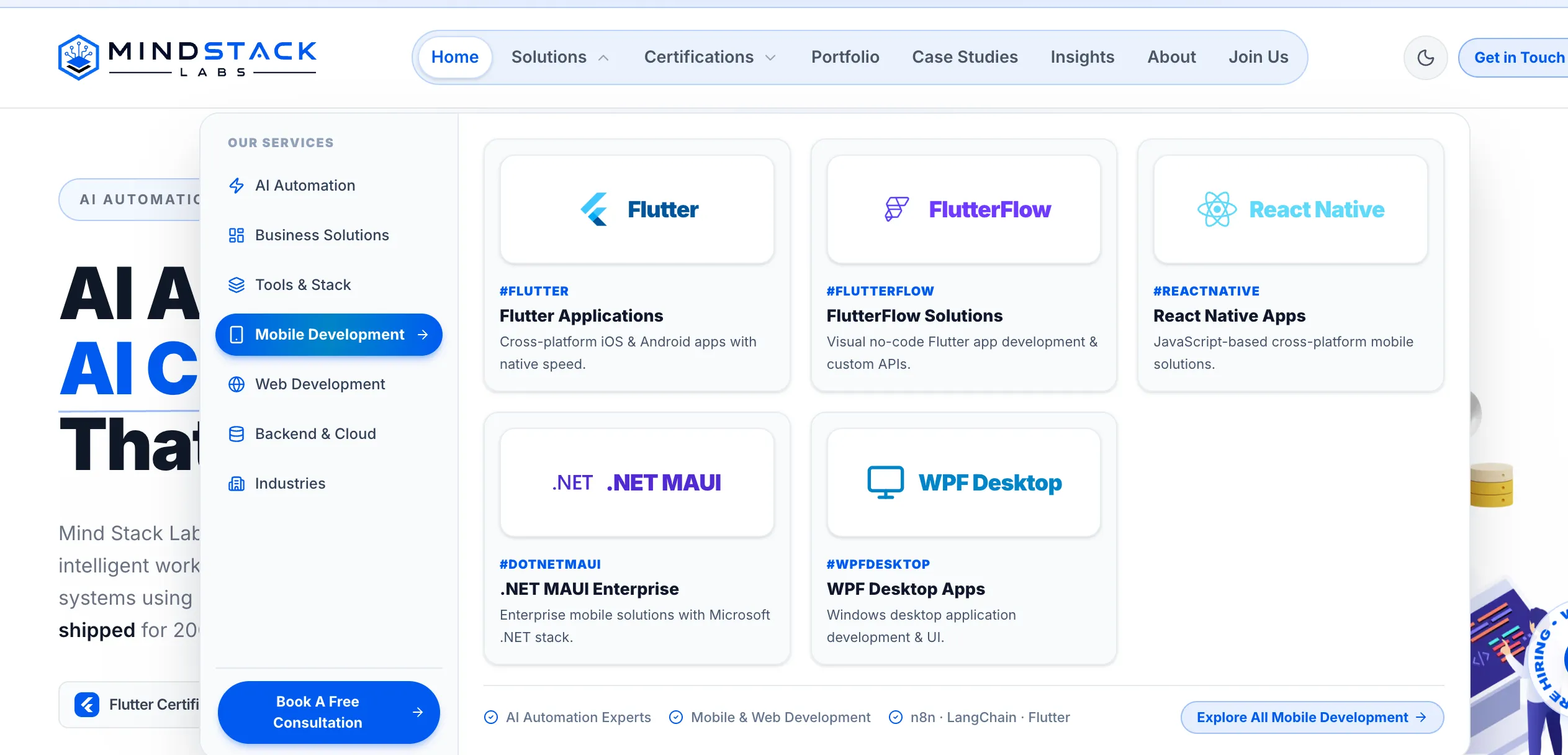Click the Industries building icon
Image resolution: width=1568 pixels, height=755 pixels.
tap(237, 484)
